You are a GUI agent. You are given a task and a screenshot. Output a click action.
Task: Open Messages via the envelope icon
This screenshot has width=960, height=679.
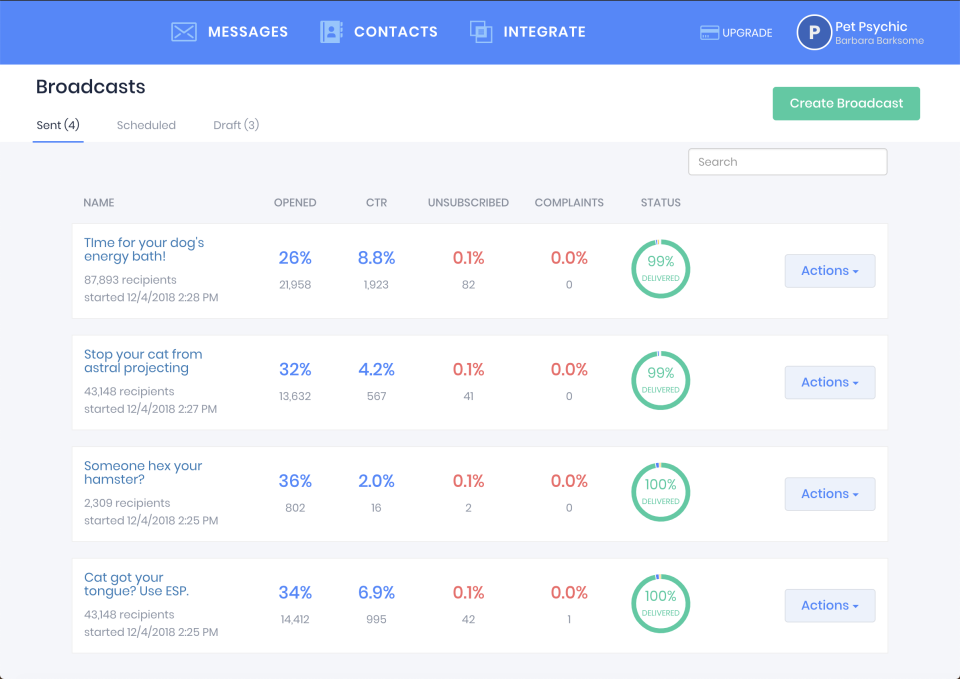coord(183,31)
